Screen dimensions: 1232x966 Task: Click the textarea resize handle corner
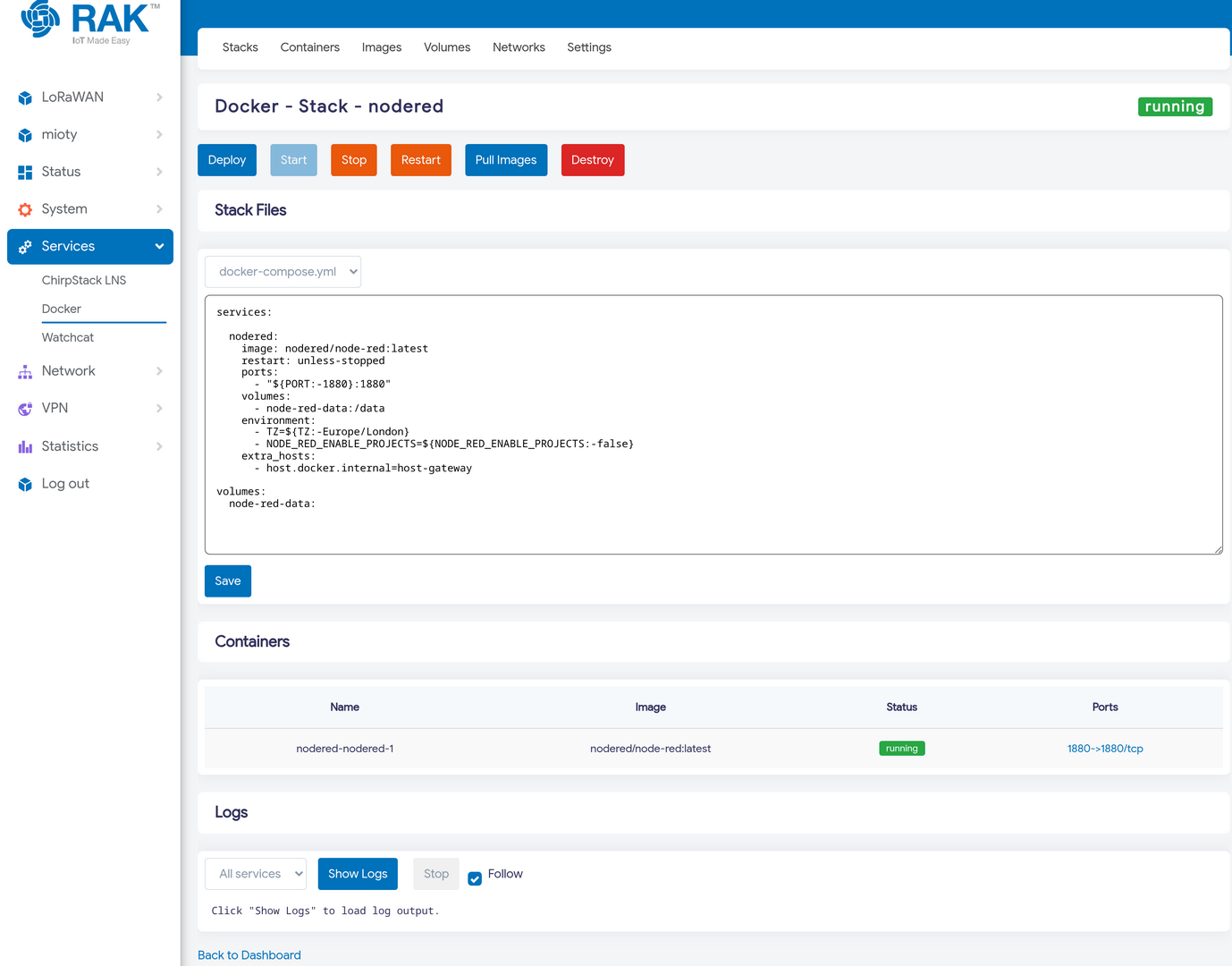(x=1218, y=549)
